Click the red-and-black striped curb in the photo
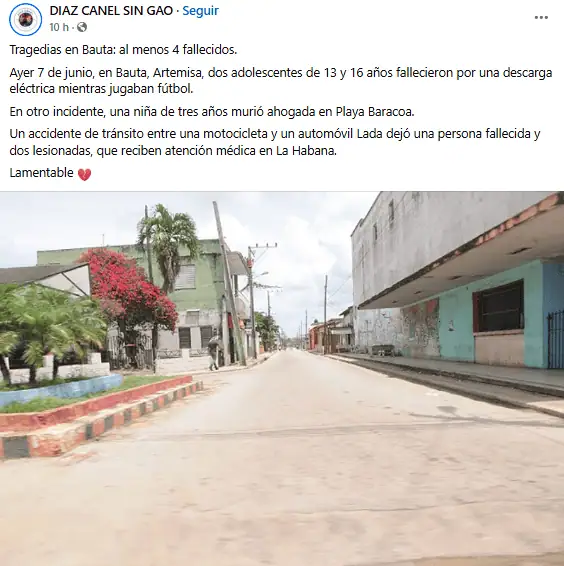Image resolution: width=564 pixels, height=566 pixels. [101, 419]
